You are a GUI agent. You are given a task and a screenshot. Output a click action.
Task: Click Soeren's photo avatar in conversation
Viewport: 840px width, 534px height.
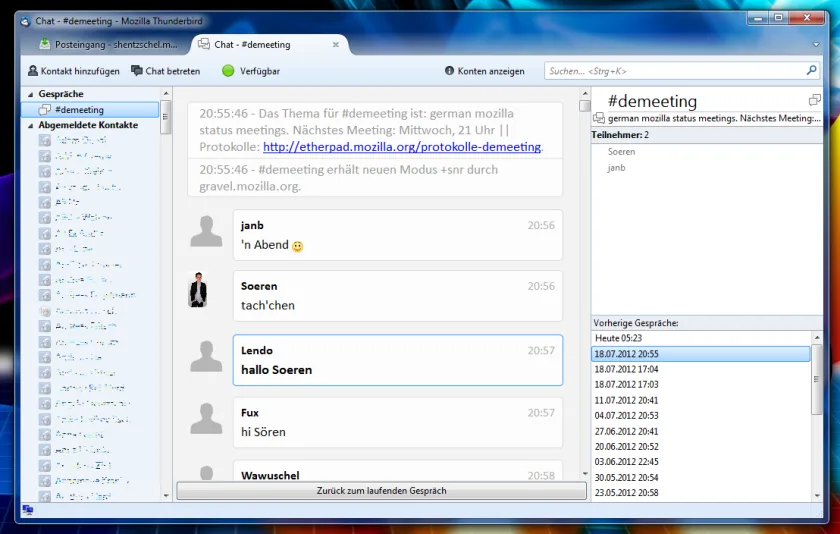point(198,290)
